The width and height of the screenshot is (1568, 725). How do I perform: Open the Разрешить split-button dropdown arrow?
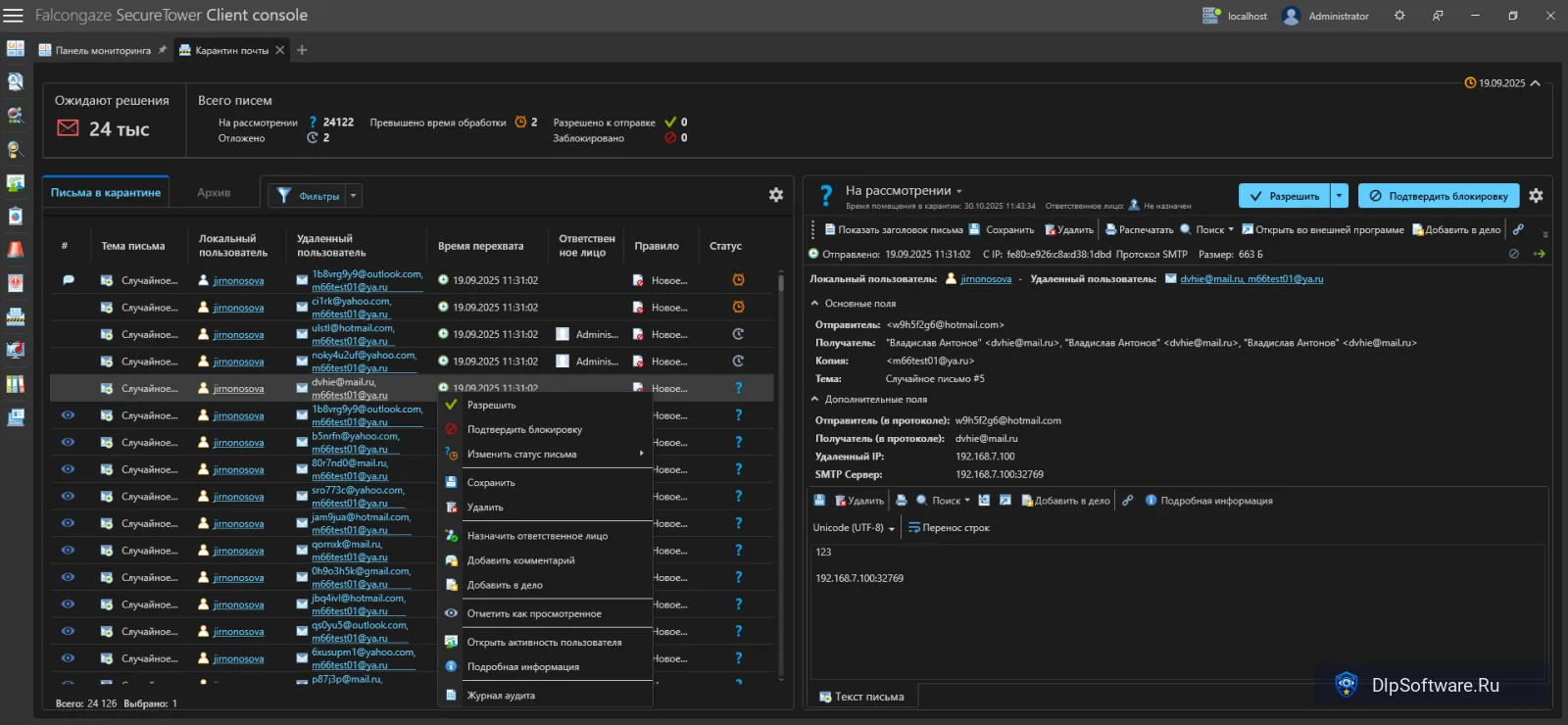click(x=1340, y=196)
